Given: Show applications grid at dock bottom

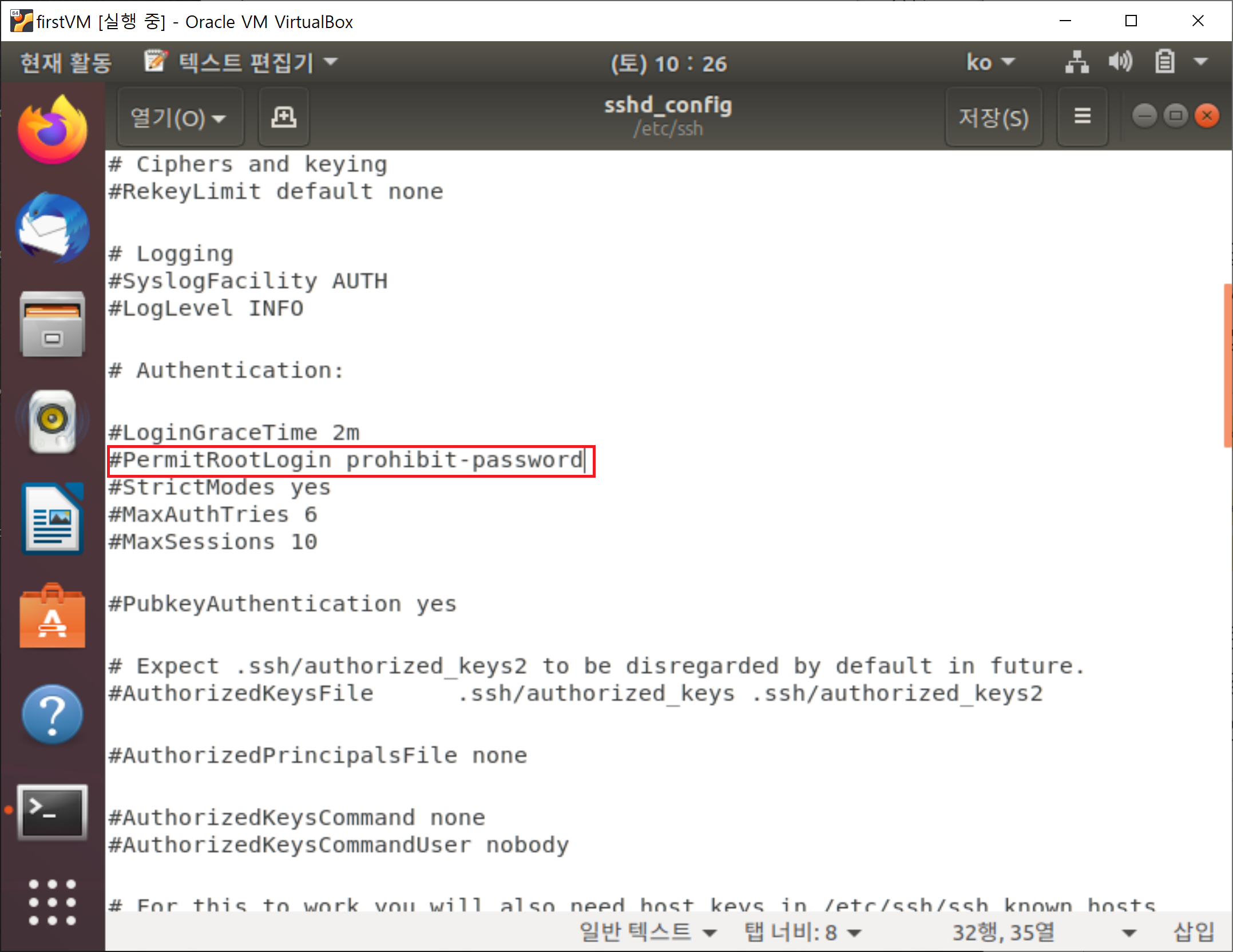Looking at the screenshot, I should point(52,902).
